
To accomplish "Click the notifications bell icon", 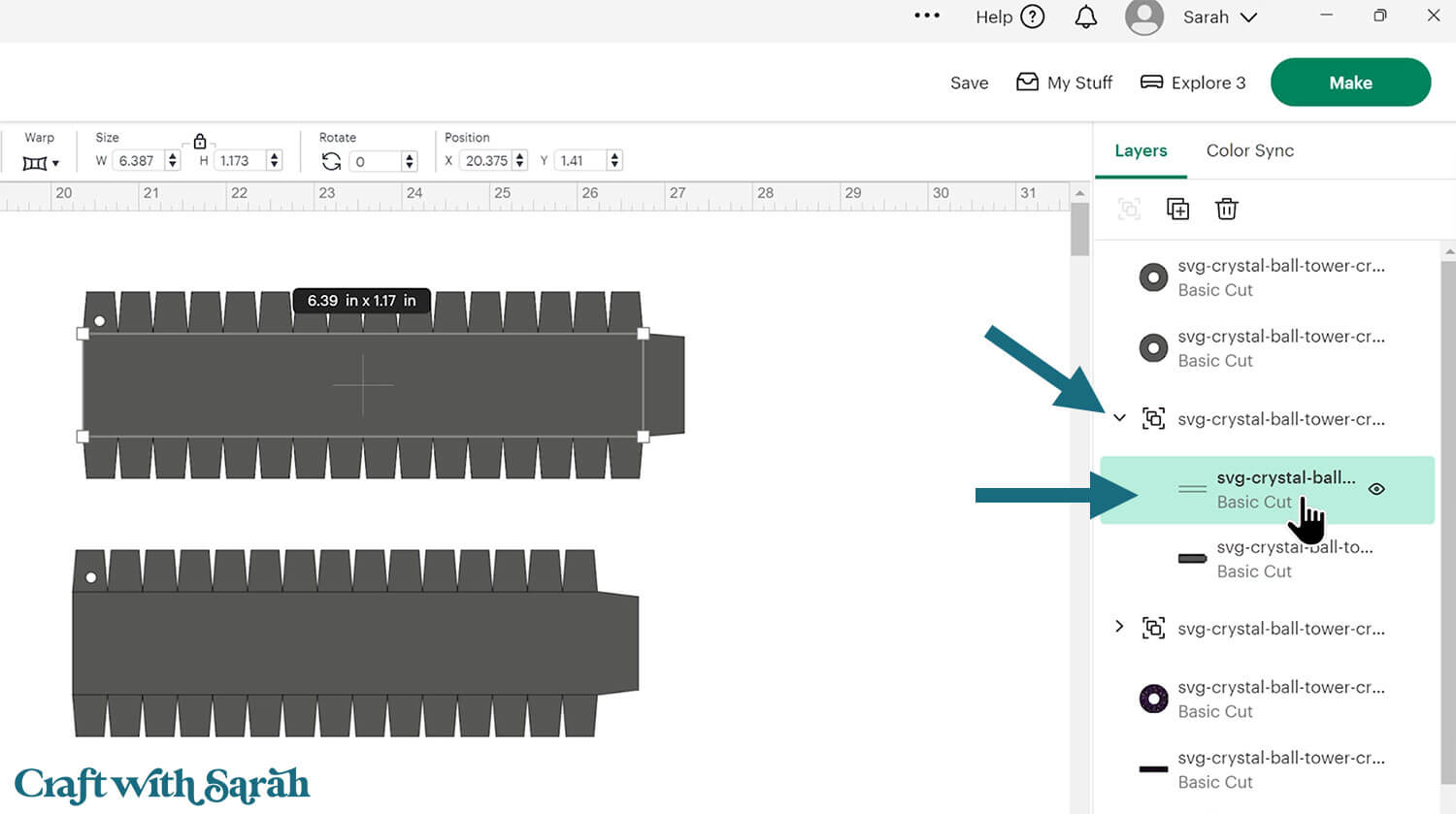I will [1085, 17].
